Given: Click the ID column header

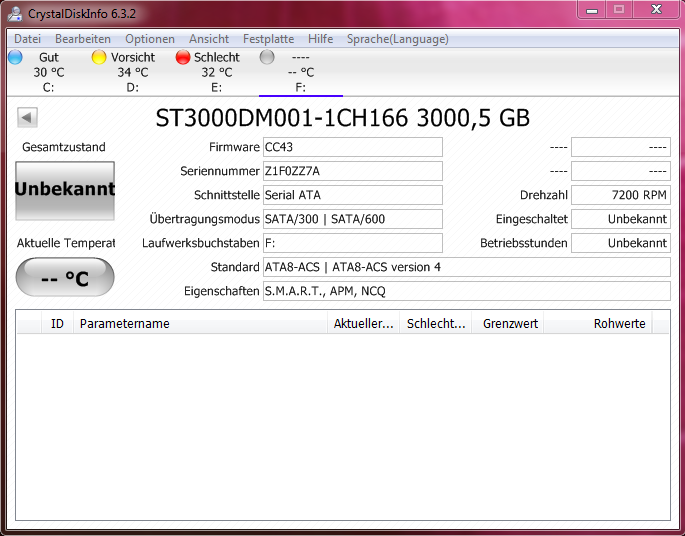Looking at the screenshot, I should click(x=57, y=323).
